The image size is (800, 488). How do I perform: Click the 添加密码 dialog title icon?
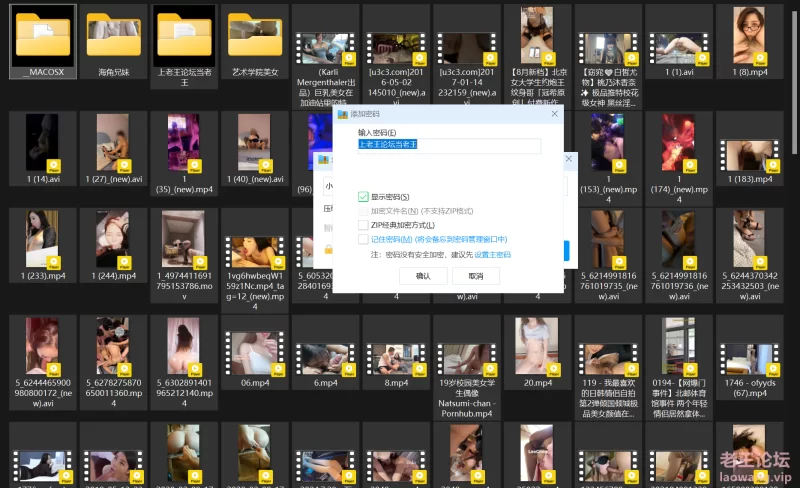click(342, 114)
